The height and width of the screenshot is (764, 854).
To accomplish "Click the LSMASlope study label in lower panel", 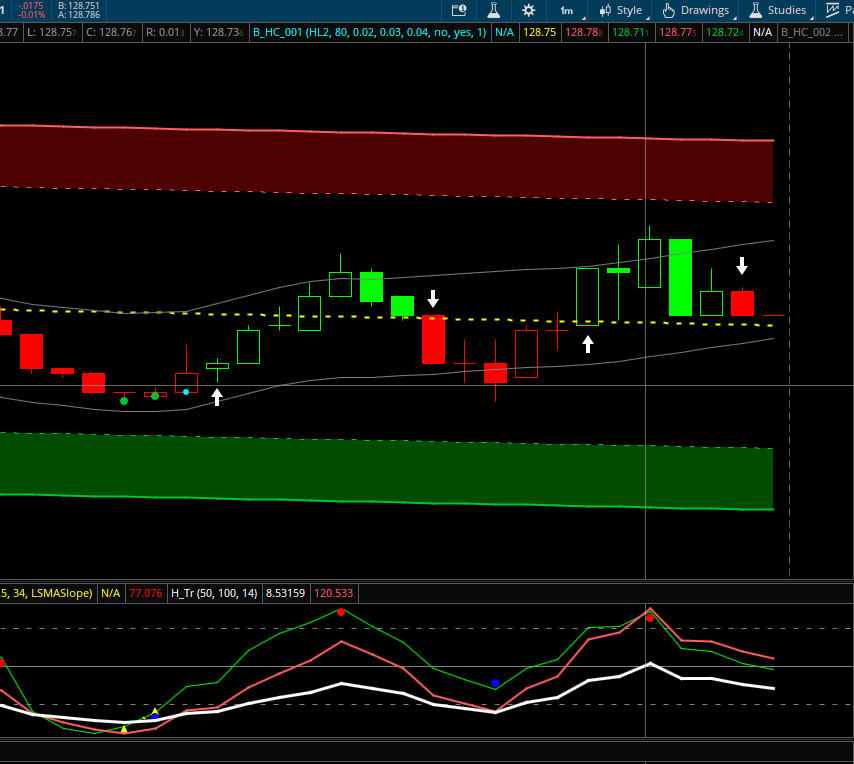I will pyautogui.click(x=46, y=593).
